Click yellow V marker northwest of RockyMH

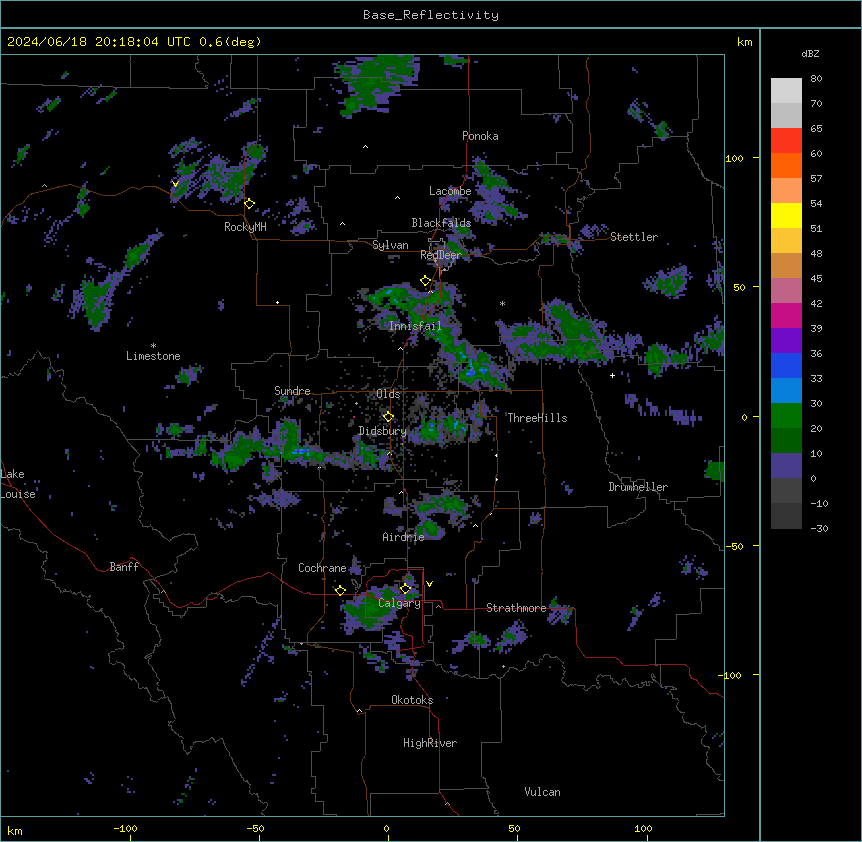point(175,184)
